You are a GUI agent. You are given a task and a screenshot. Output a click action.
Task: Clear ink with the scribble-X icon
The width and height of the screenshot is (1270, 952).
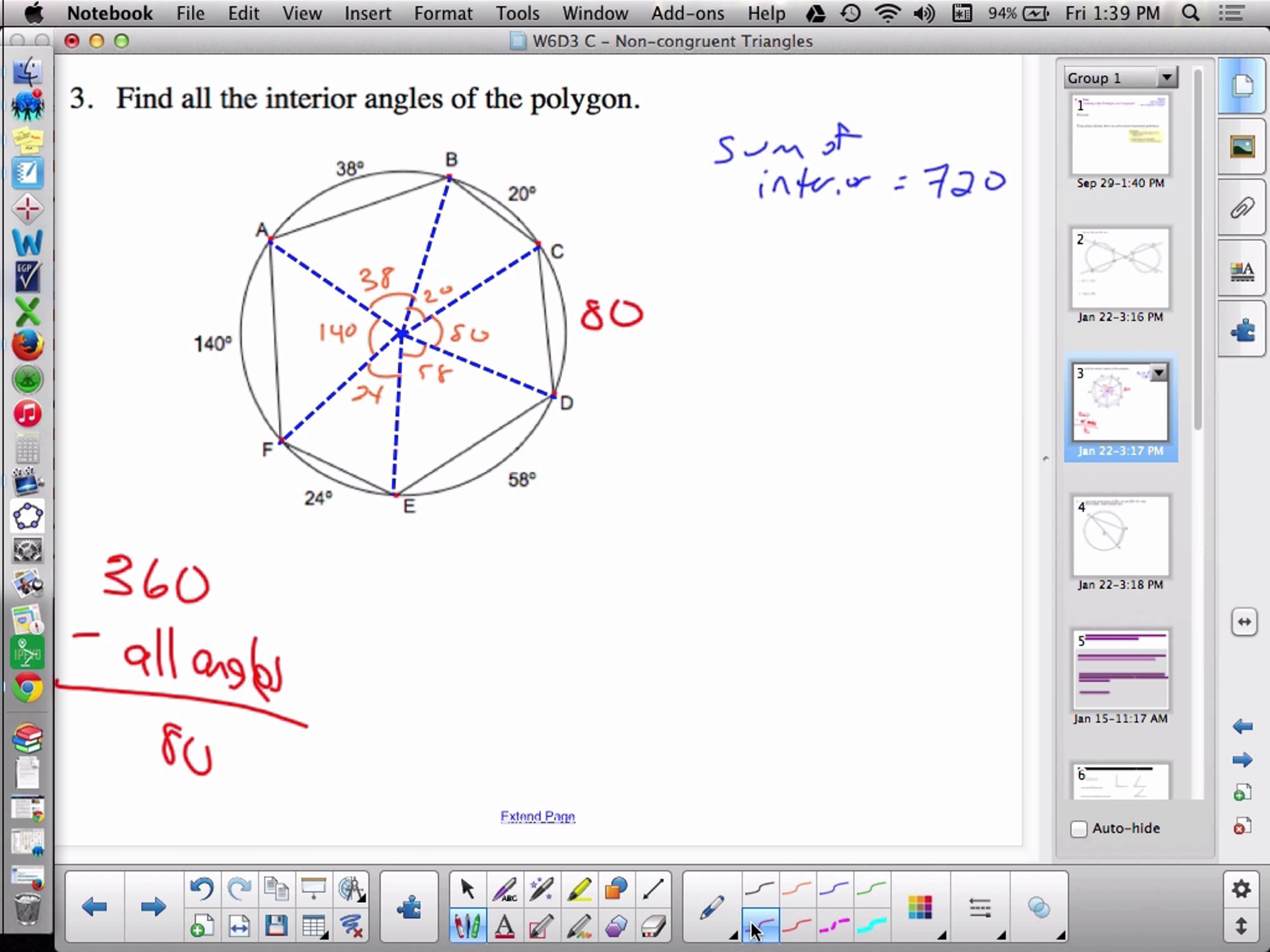351,926
